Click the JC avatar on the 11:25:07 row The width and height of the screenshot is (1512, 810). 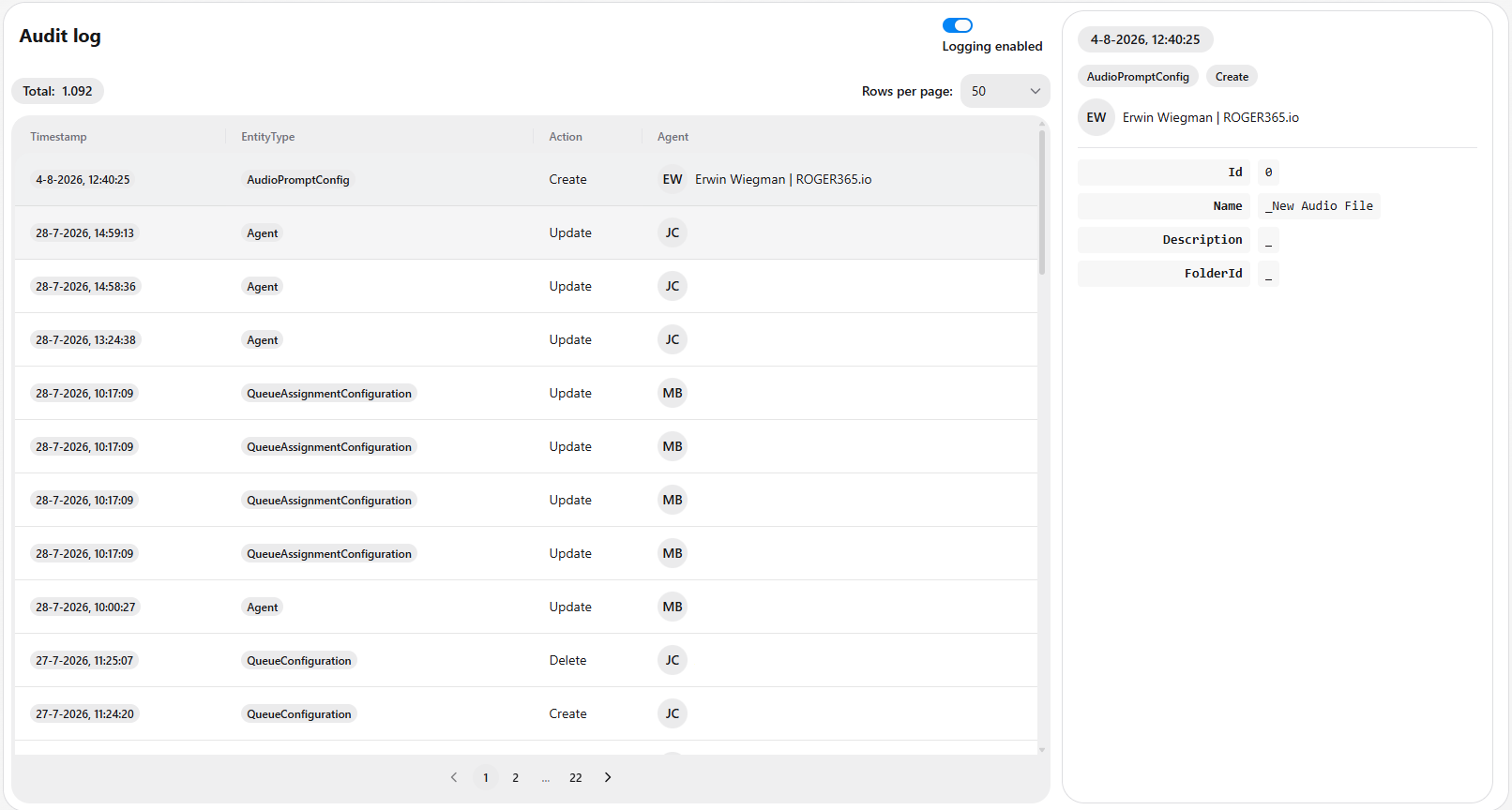pyautogui.click(x=673, y=660)
